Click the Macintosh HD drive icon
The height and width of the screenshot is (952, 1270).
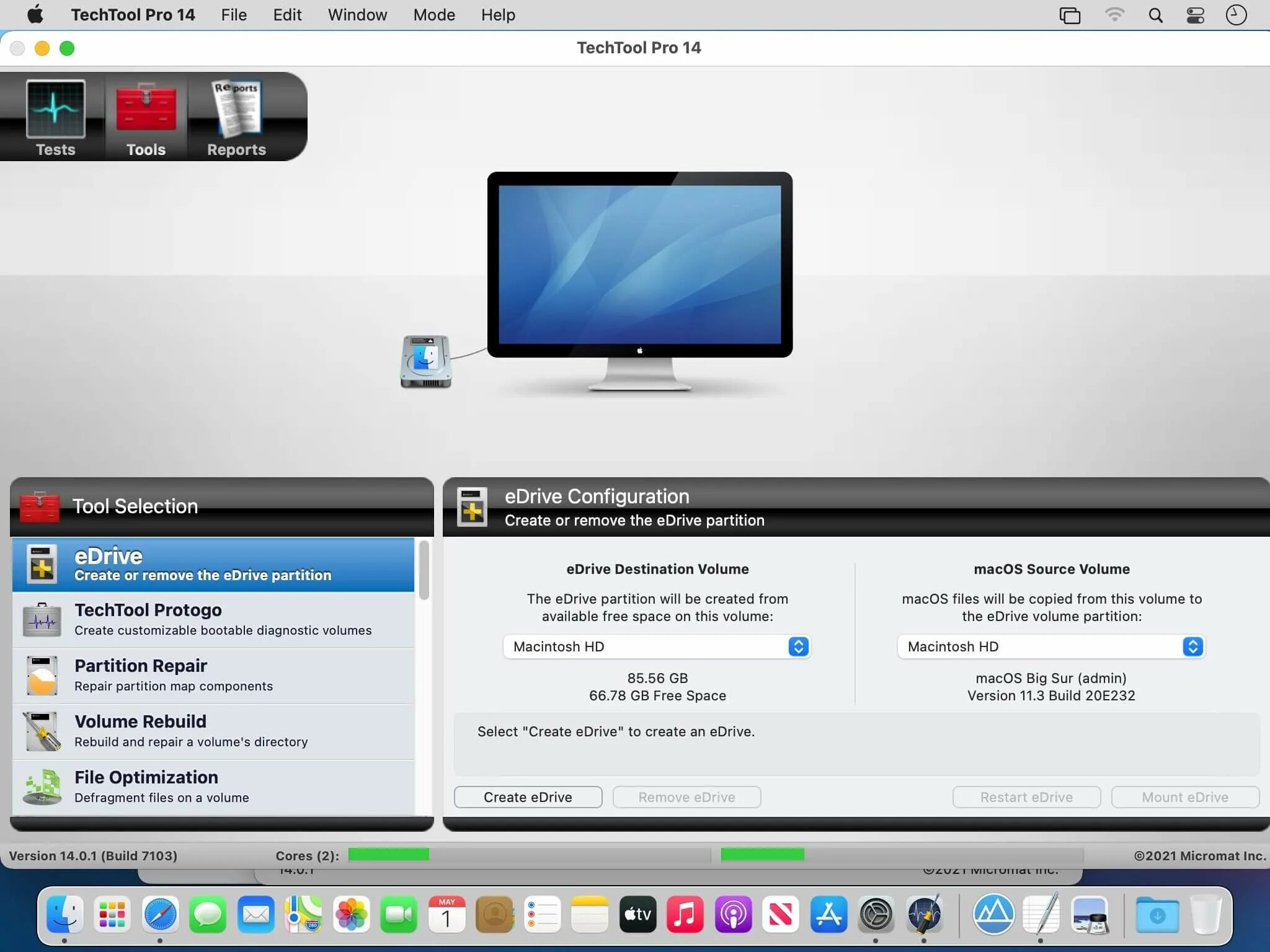click(425, 361)
